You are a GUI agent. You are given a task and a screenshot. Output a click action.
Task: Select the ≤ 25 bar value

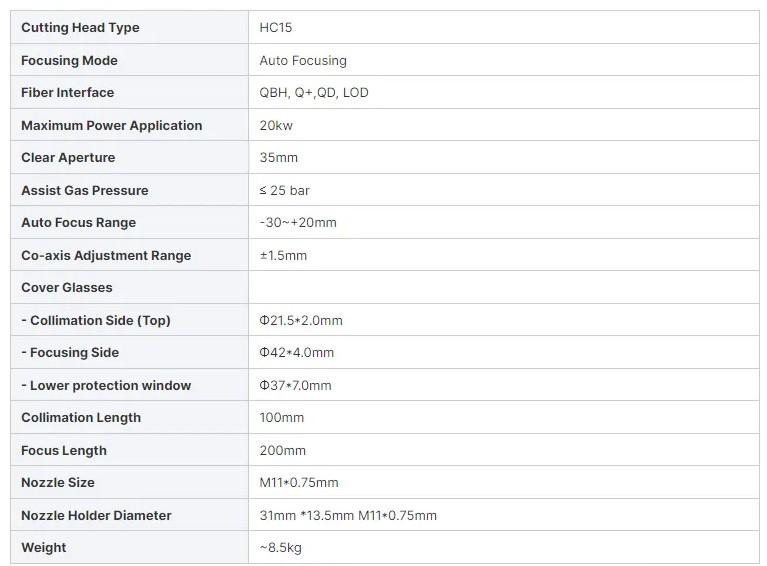[284, 190]
